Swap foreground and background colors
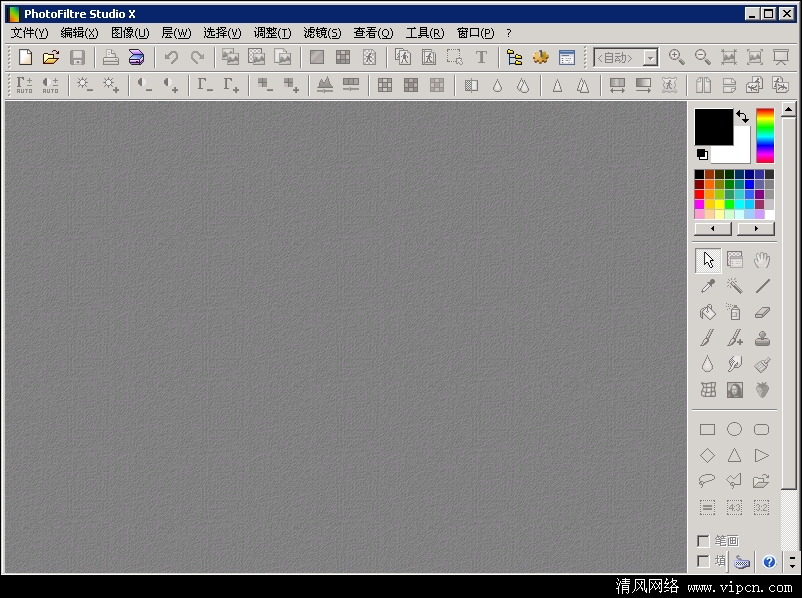Viewport: 802px width, 598px height. [x=742, y=117]
